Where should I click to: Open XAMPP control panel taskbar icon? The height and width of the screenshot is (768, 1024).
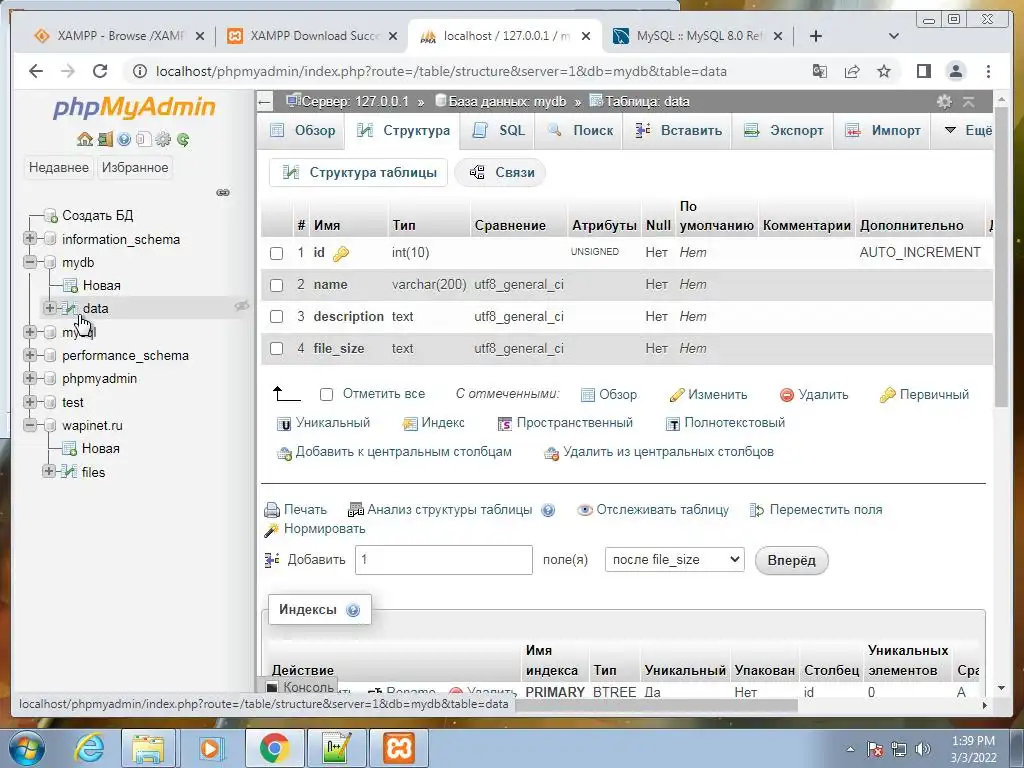click(399, 747)
